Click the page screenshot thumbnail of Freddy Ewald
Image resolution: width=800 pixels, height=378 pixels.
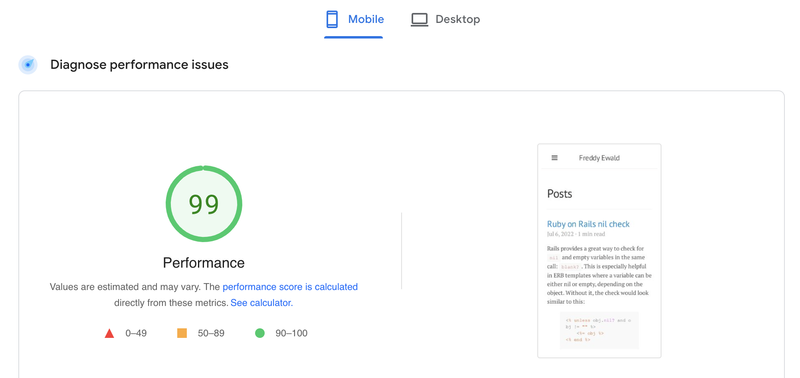[x=599, y=250]
